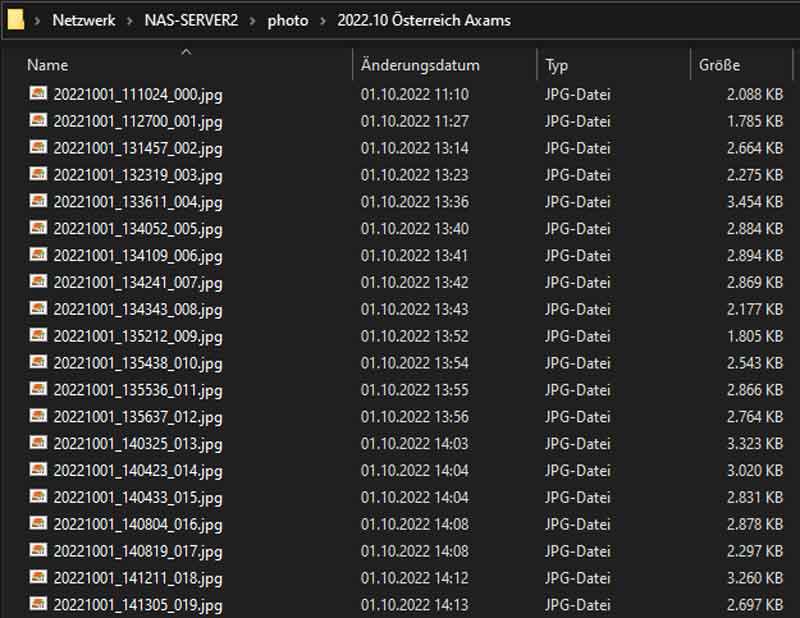The height and width of the screenshot is (618, 800).
Task: Click the size value 2.088 KB
Action: point(755,94)
